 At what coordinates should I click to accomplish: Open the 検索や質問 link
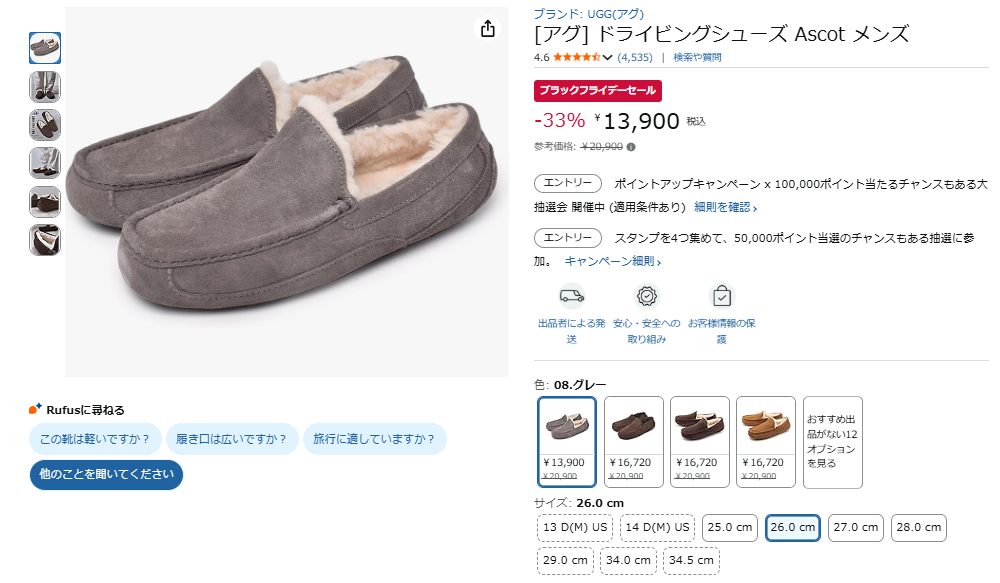coord(697,57)
